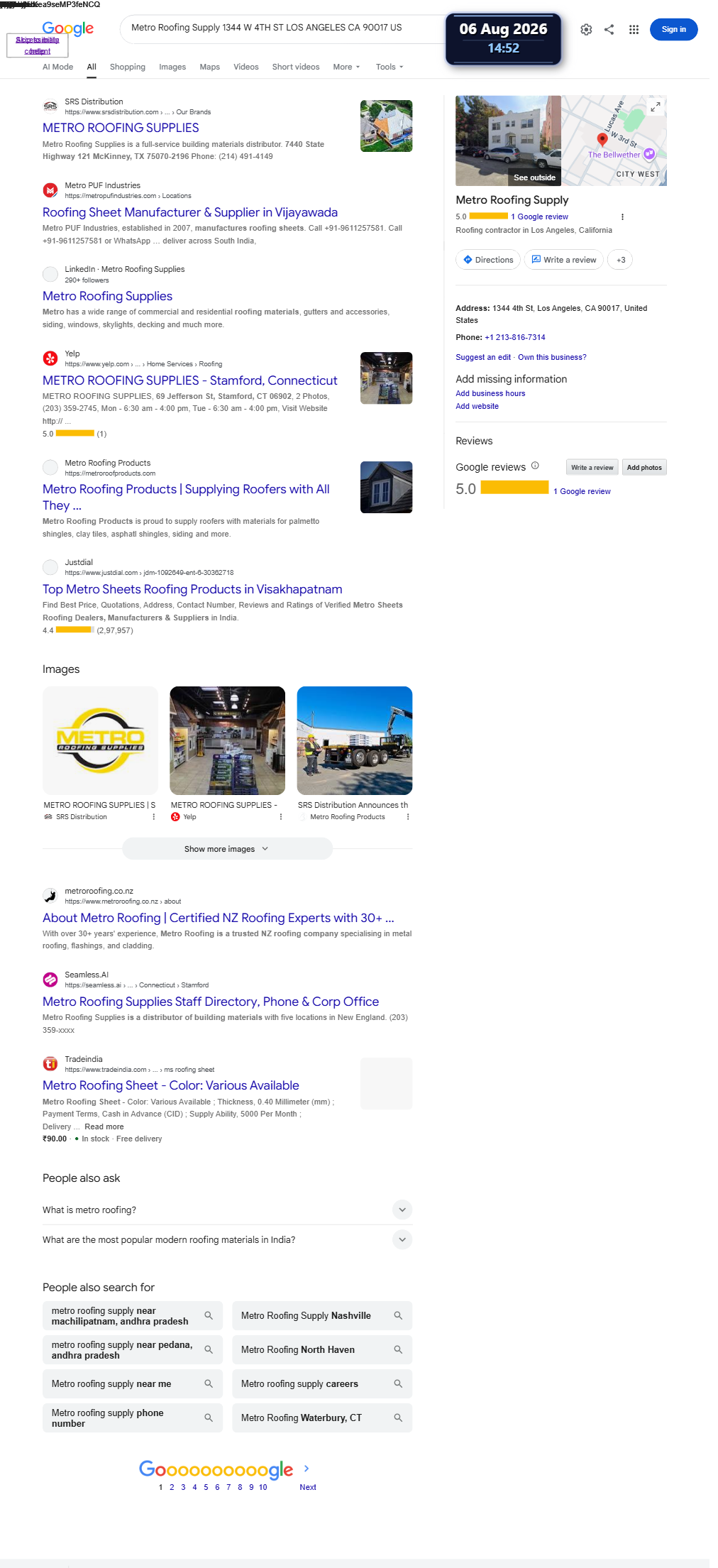This screenshot has height=1568, width=718.
Task: Click the SRS Distribution favicon
Action: (50, 106)
